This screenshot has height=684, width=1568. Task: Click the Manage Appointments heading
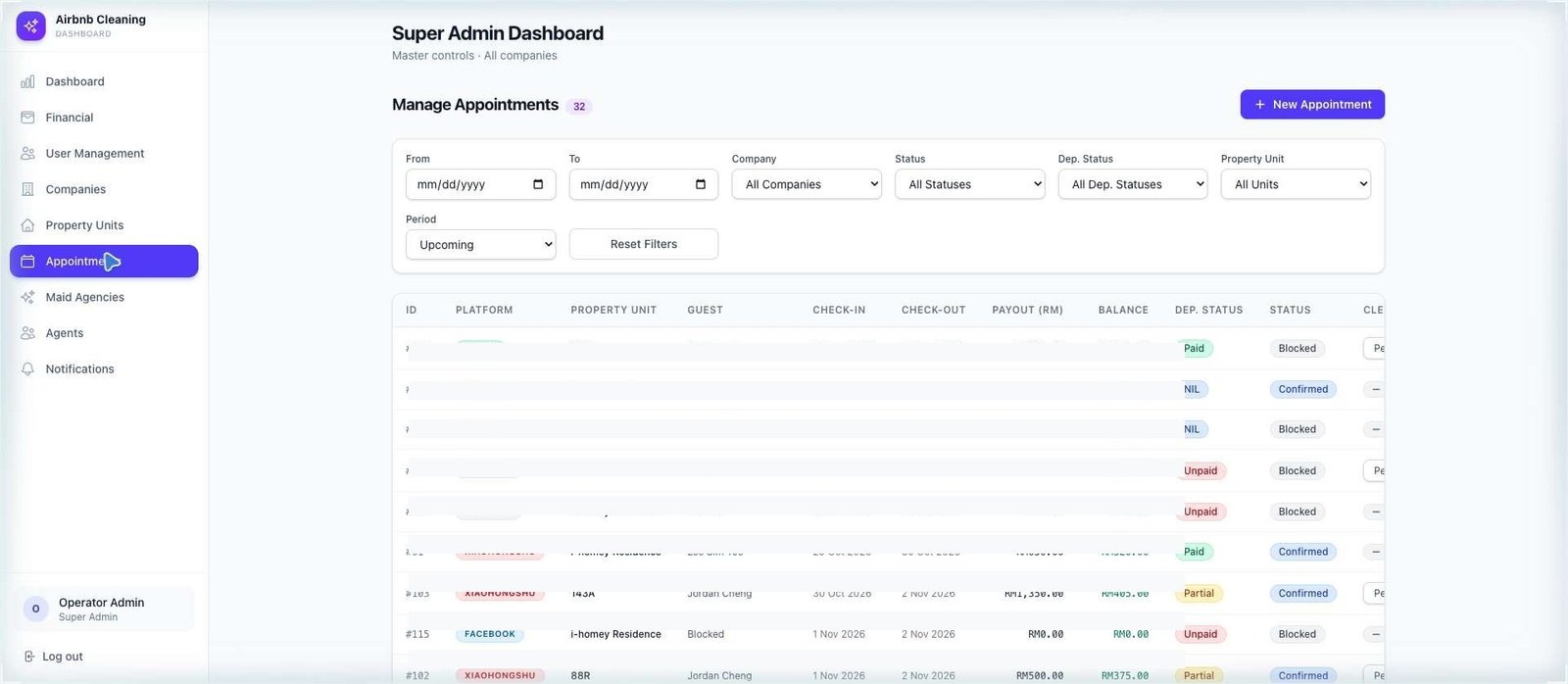tap(475, 105)
